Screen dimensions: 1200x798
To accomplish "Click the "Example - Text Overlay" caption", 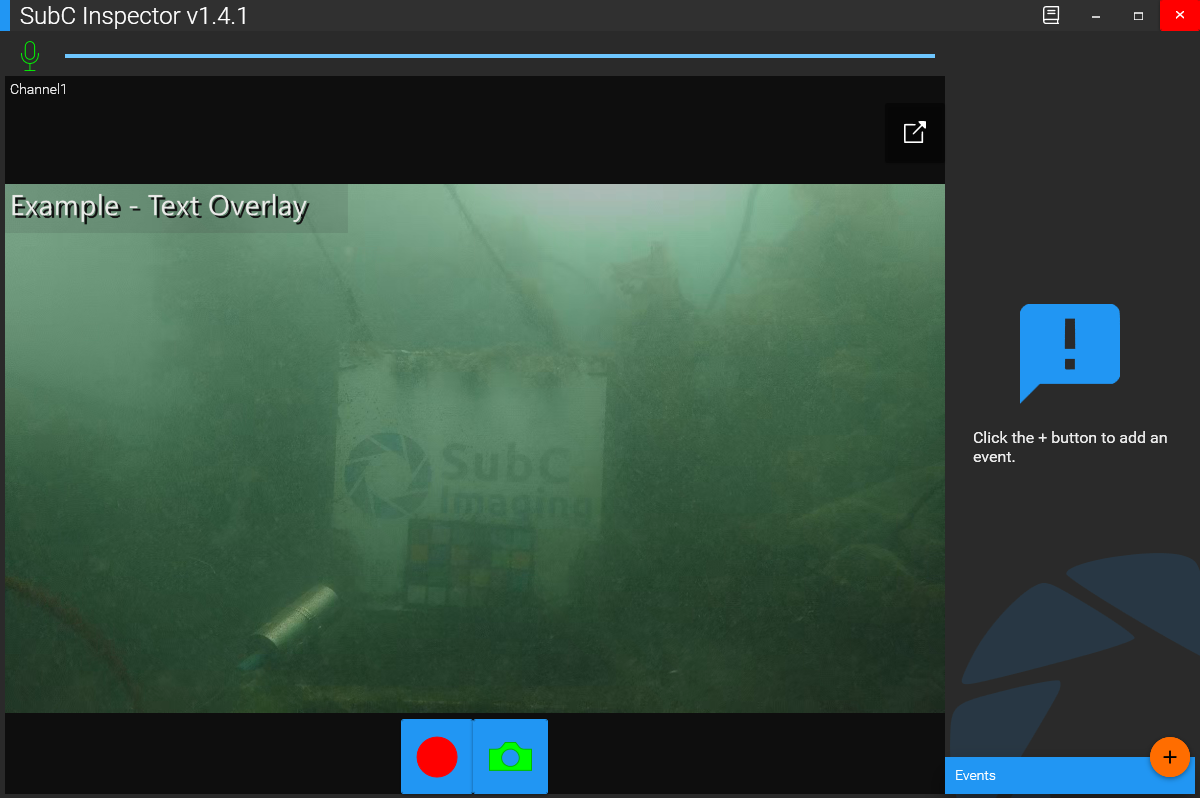I will coord(159,207).
